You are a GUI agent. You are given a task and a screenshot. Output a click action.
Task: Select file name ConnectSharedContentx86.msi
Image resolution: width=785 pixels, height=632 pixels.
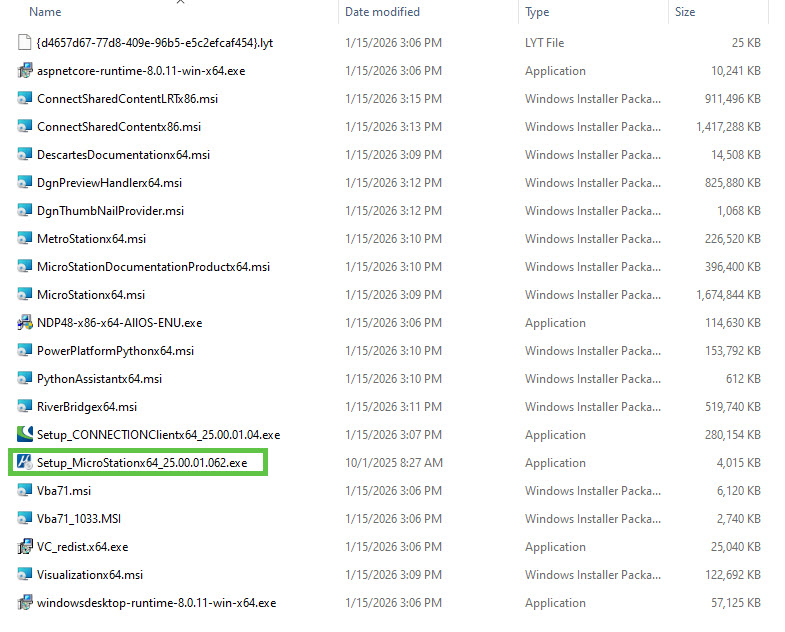[x=119, y=127]
